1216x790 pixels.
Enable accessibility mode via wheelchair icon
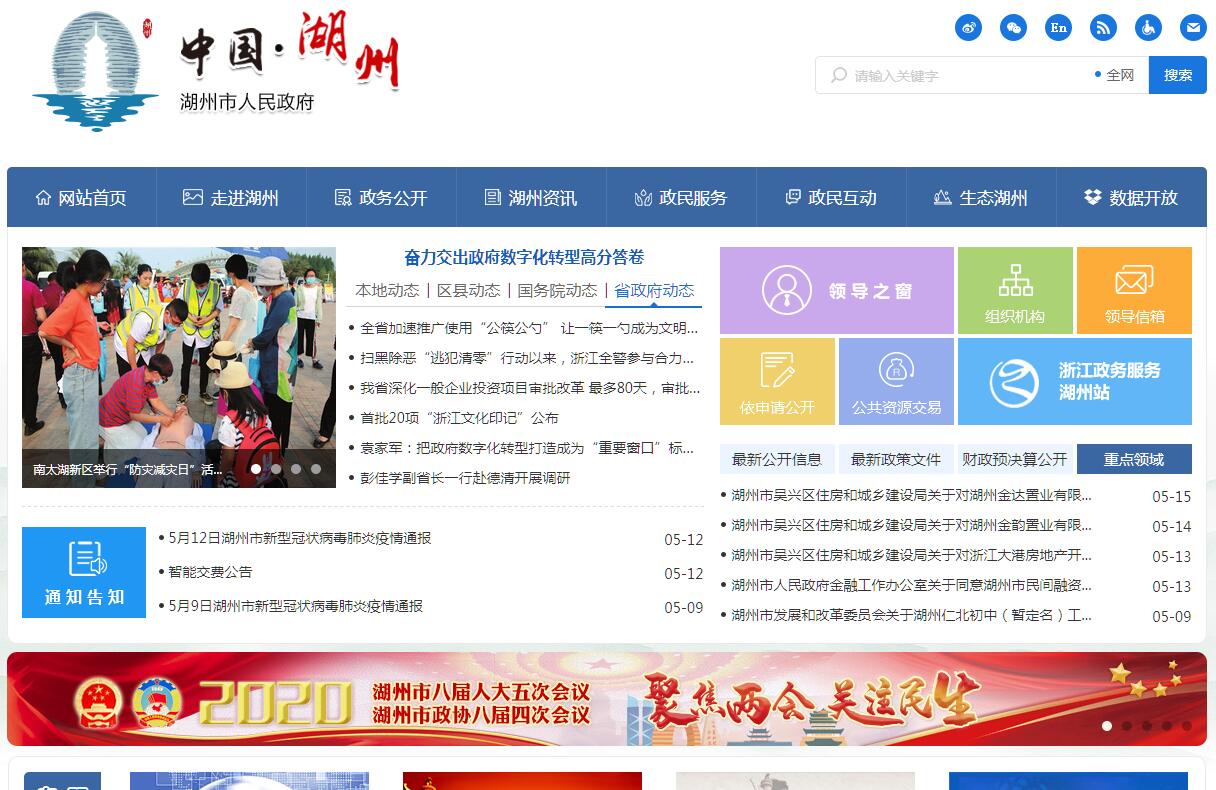(1148, 28)
